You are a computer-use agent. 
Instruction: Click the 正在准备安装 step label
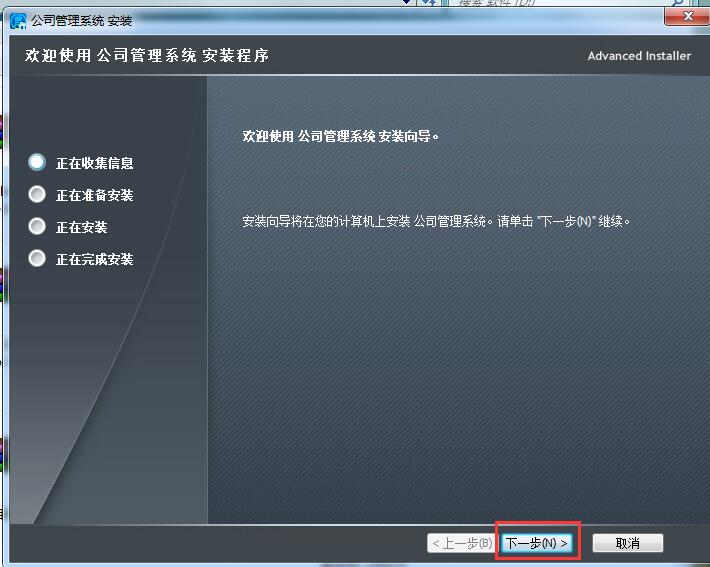tap(94, 195)
